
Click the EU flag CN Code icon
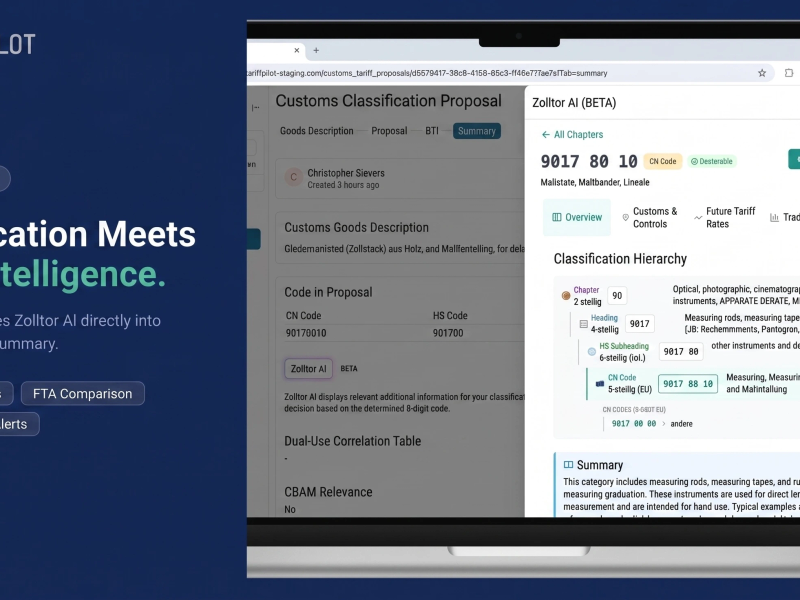[600, 384]
